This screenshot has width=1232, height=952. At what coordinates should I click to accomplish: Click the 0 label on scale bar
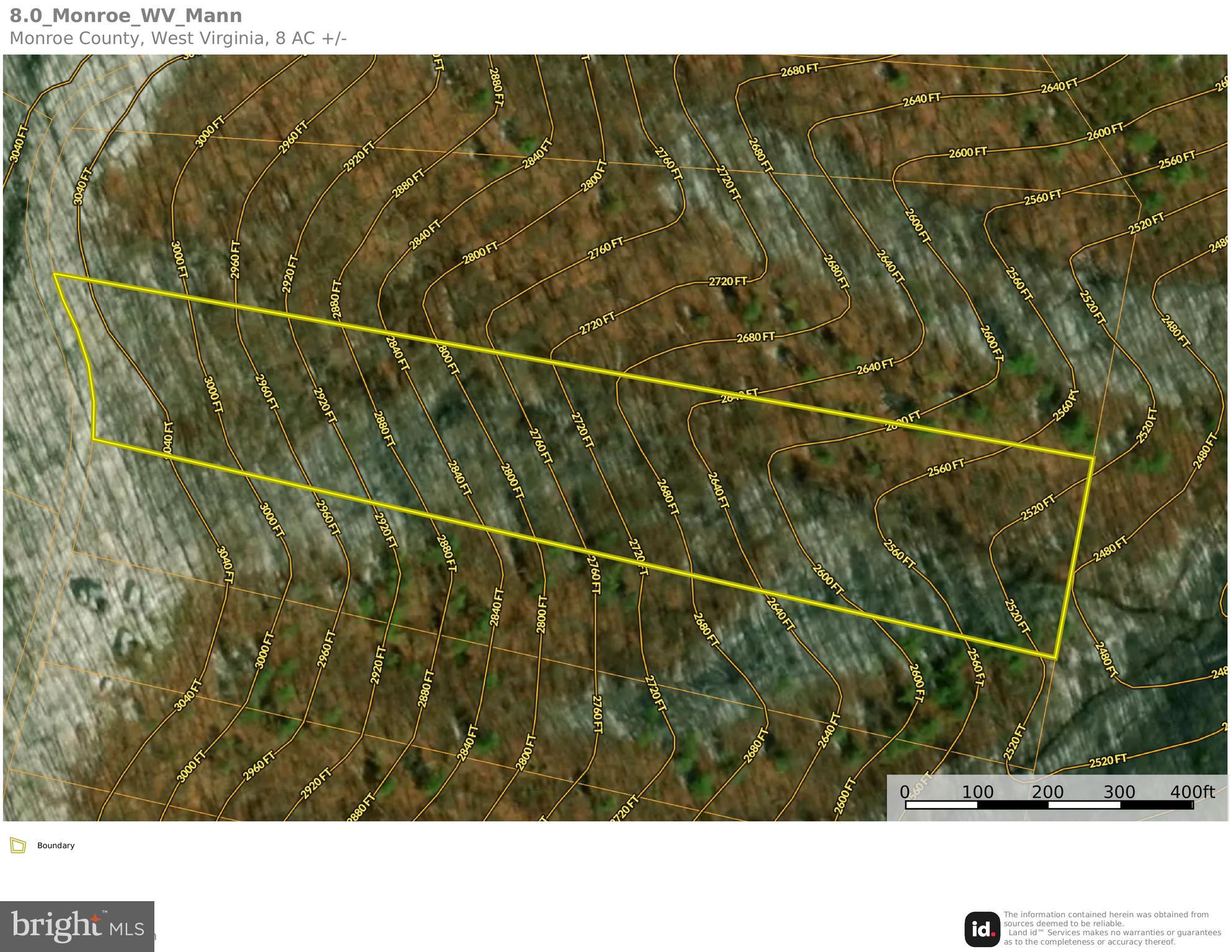[x=905, y=792]
